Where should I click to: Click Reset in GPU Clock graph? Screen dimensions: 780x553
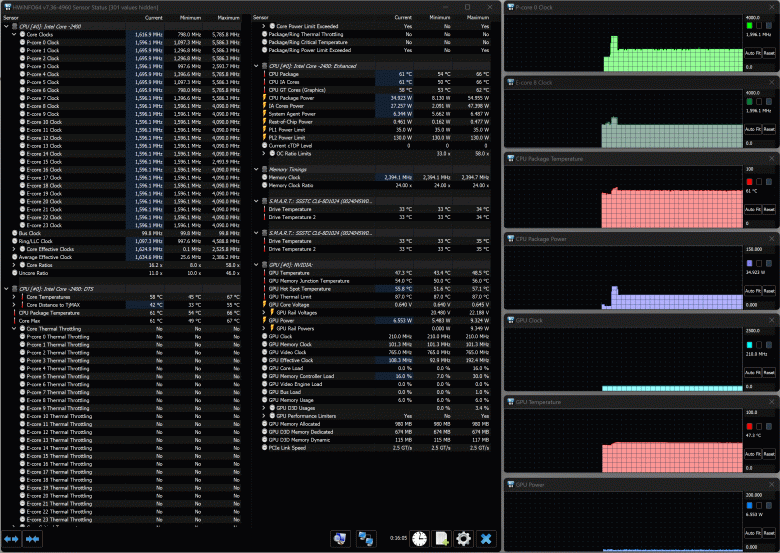click(769, 372)
